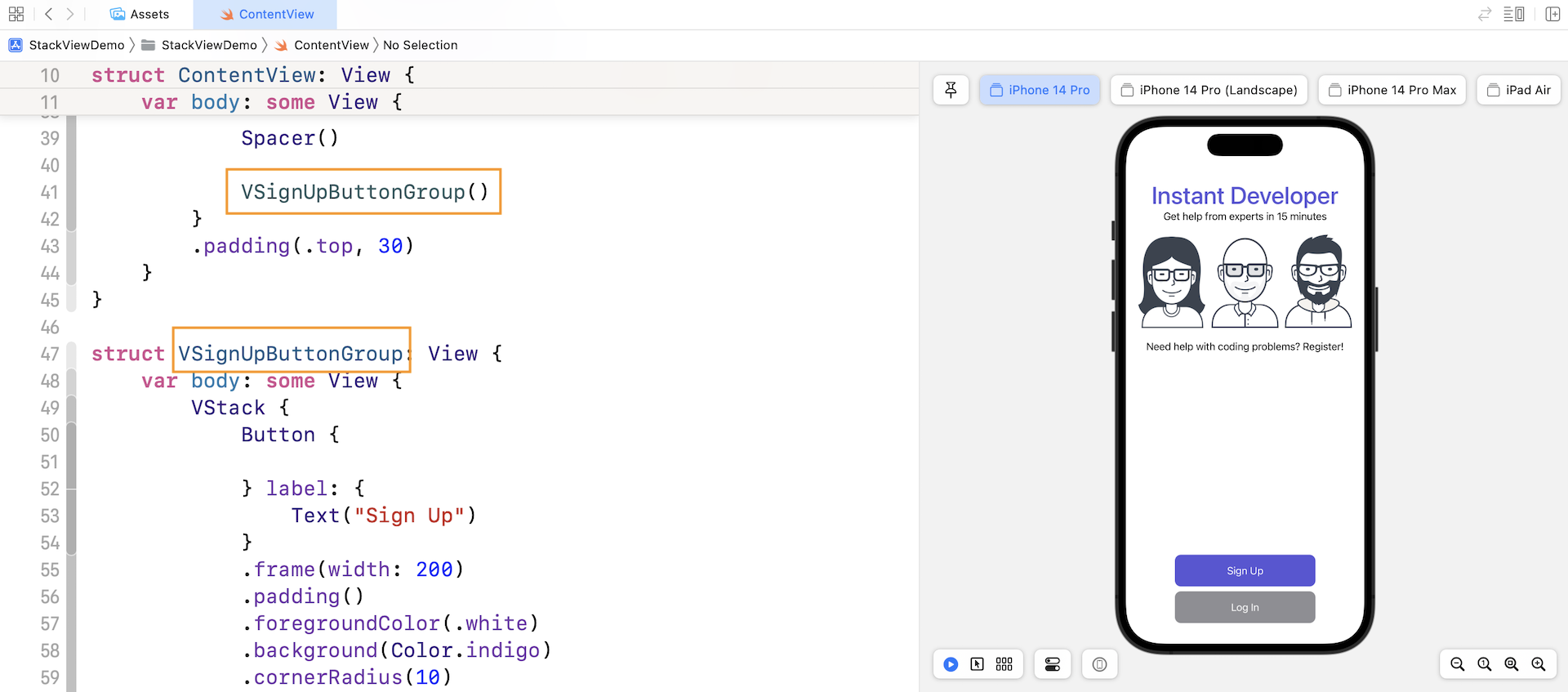
Task: Click the bearded man avatar in preview
Action: (x=1318, y=282)
